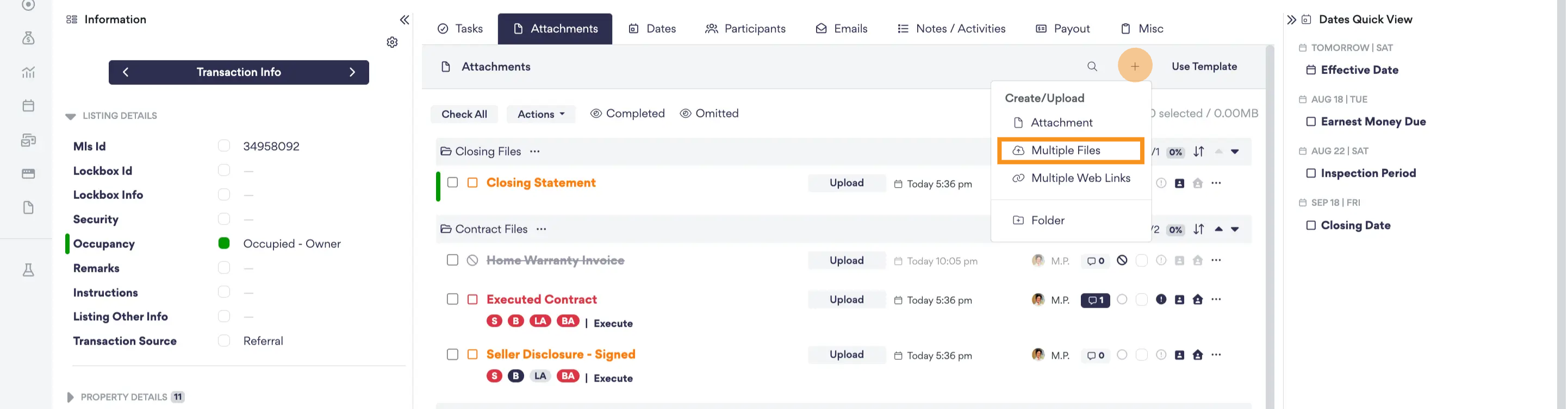Click the orange plus create button
This screenshot has height=409, width=1568.
(1135, 66)
